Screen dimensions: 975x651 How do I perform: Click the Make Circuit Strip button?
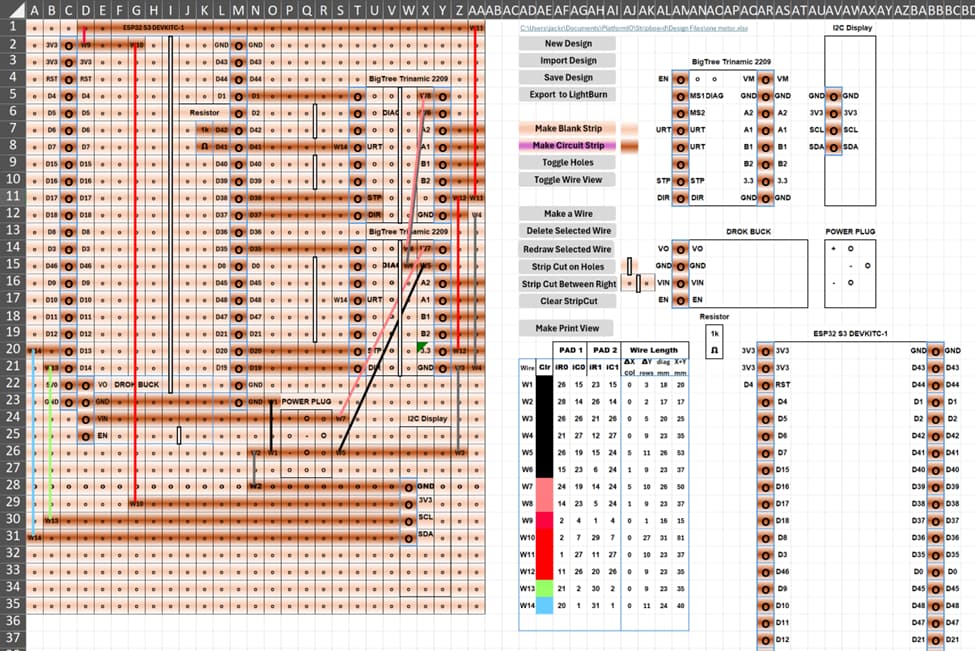tap(568, 145)
